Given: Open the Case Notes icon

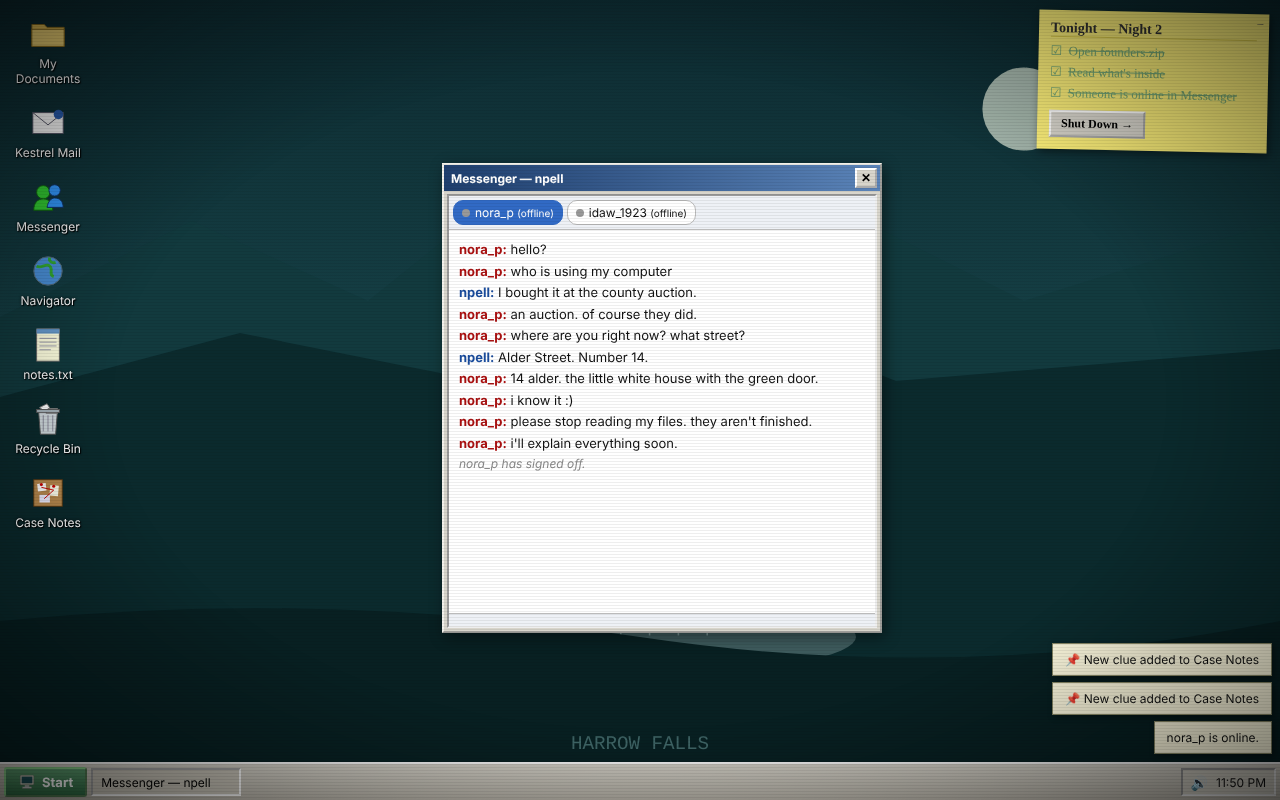Looking at the screenshot, I should (48, 503).
